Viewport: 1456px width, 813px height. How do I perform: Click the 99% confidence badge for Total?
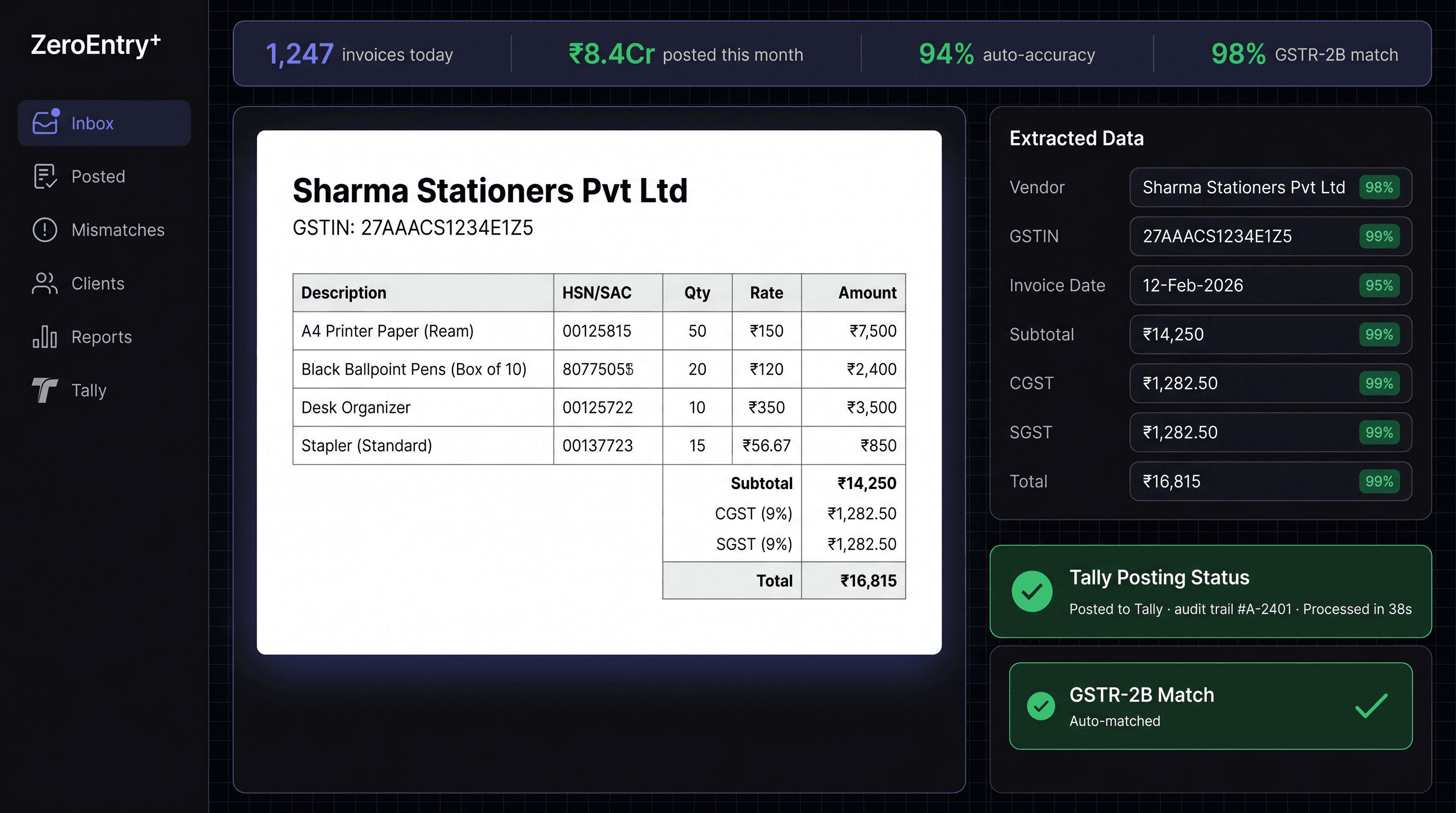[1379, 482]
